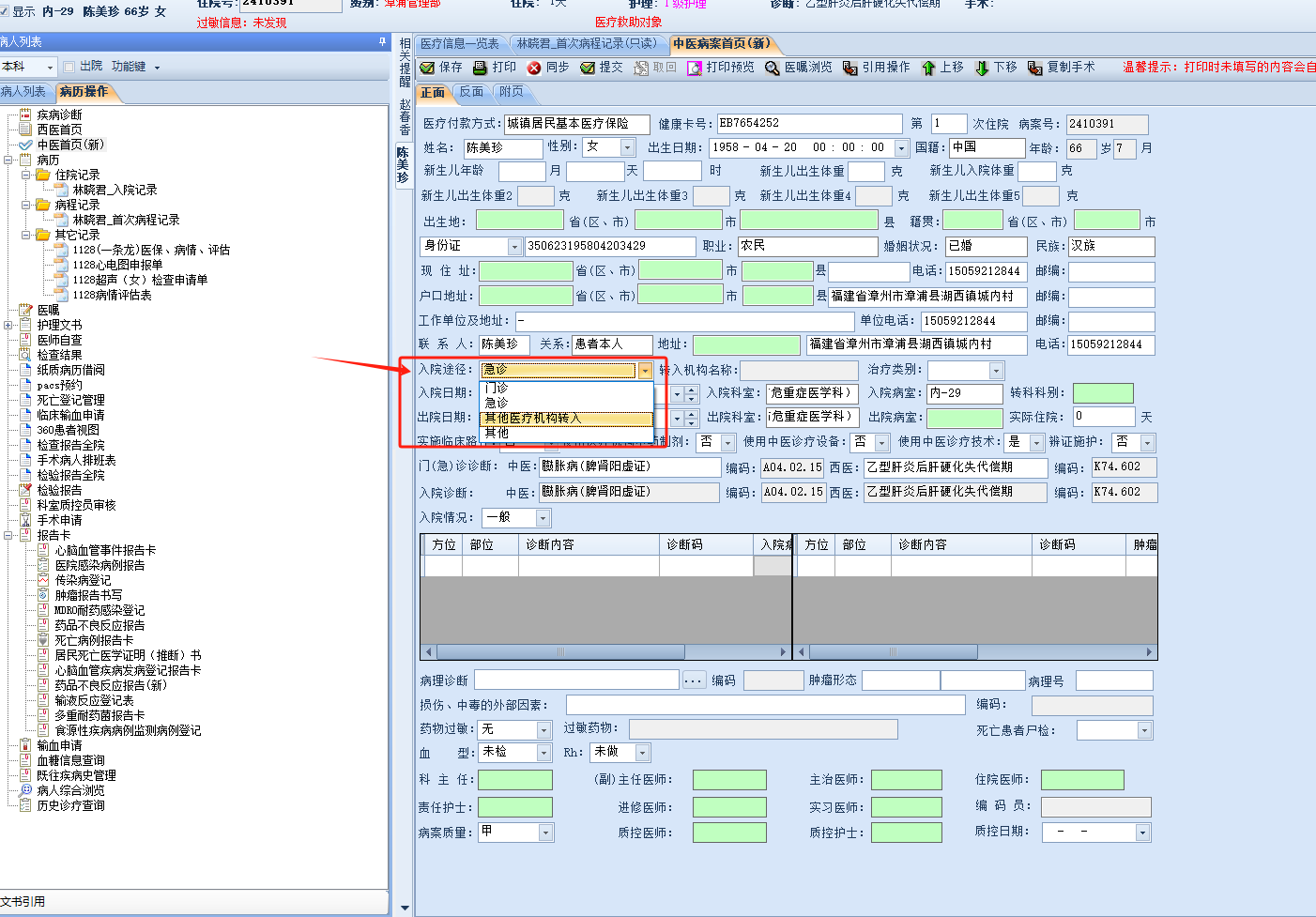Click the 姓名 field showing 陈美珍
Viewport: 1316px width, 917px height.
[503, 147]
